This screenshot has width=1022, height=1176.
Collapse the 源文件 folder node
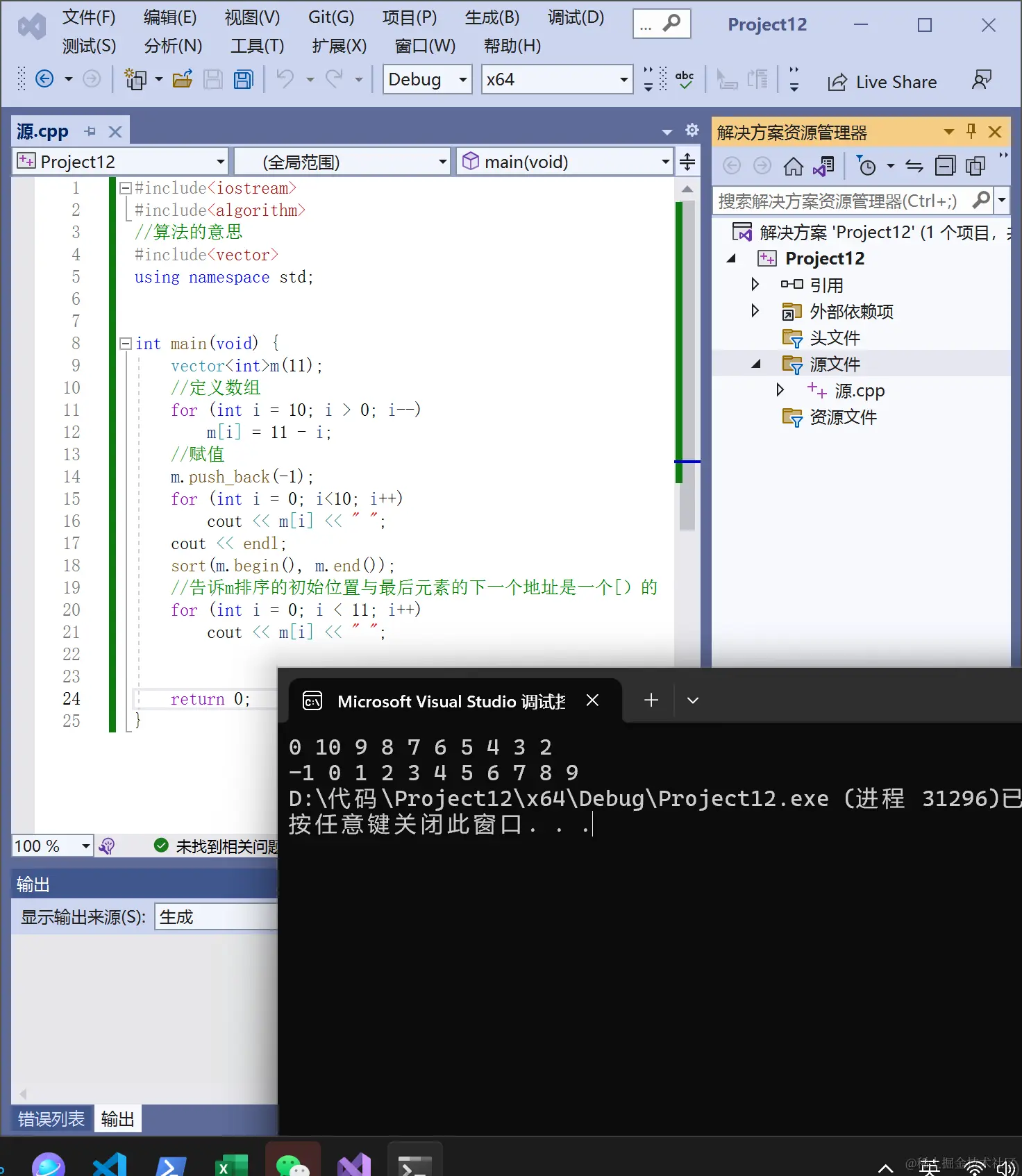tap(756, 364)
